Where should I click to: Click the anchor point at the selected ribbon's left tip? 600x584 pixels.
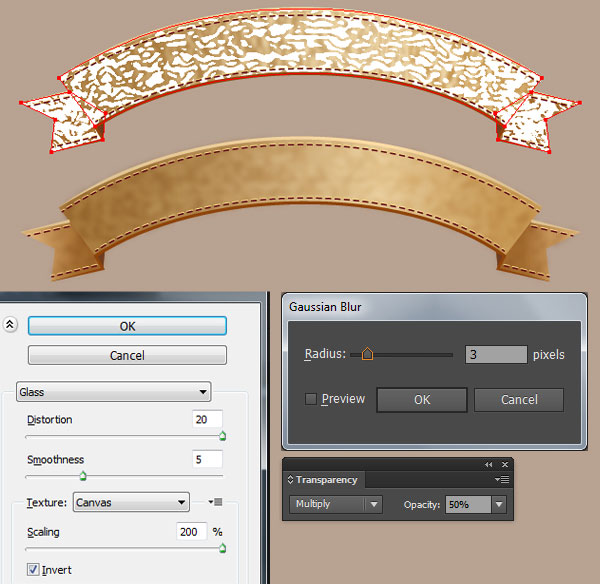click(x=21, y=103)
